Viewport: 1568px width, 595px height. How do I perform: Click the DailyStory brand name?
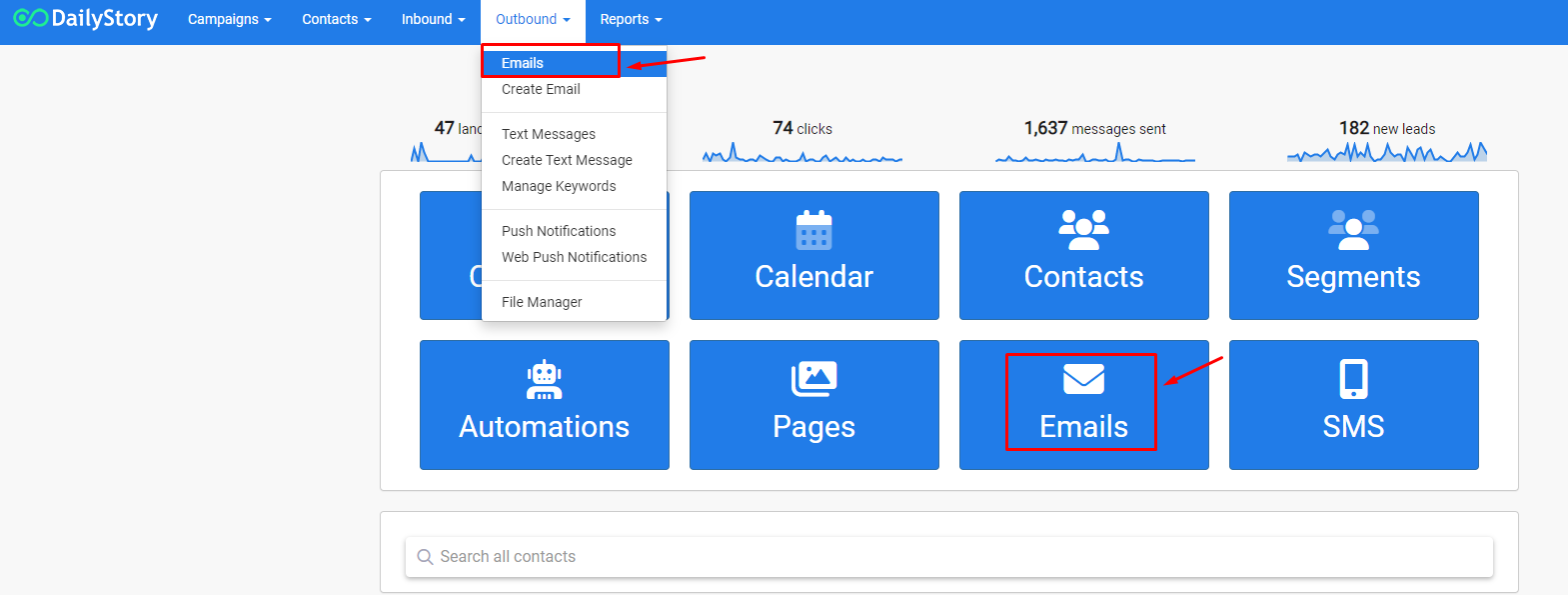point(104,19)
